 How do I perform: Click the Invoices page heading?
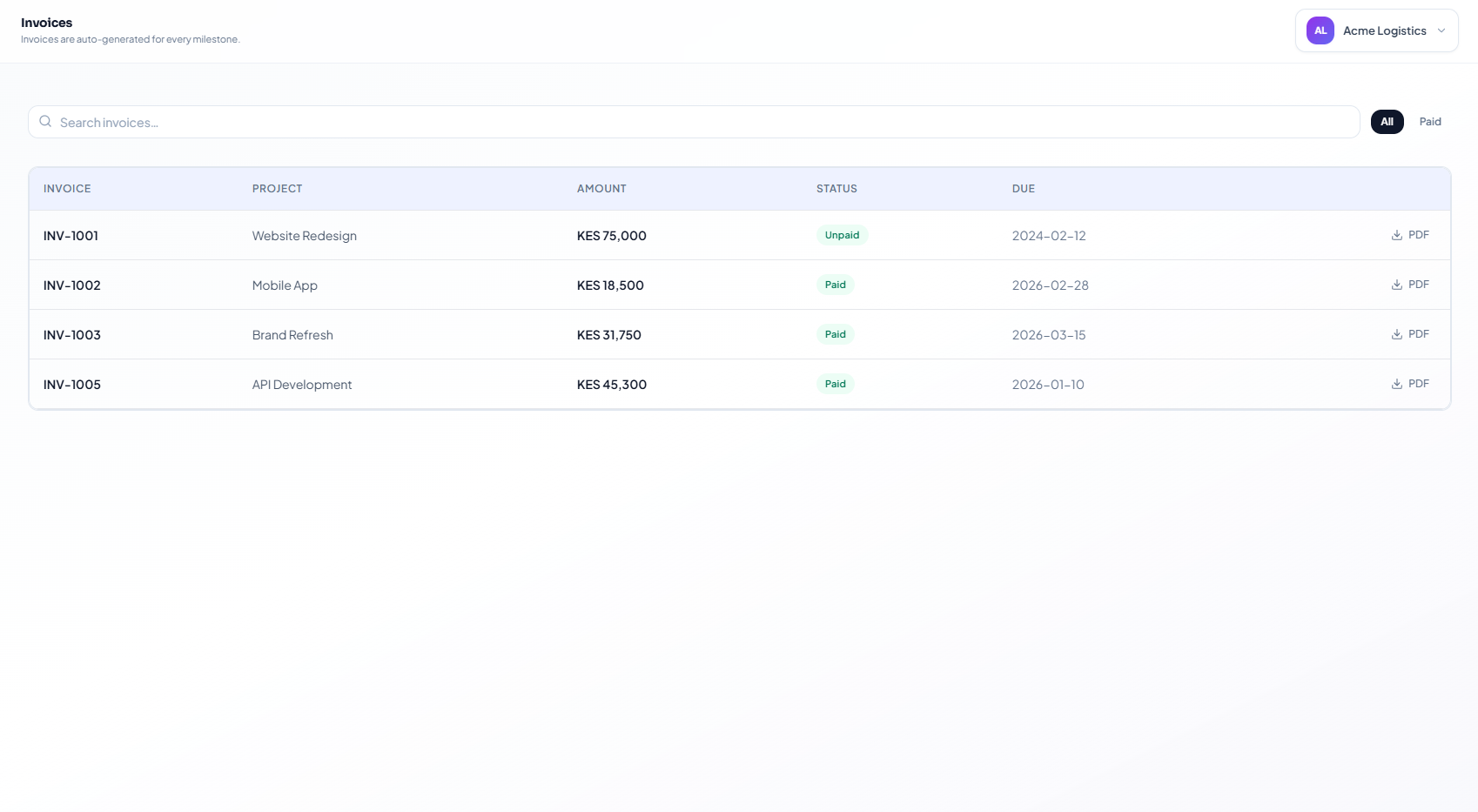[x=46, y=22]
